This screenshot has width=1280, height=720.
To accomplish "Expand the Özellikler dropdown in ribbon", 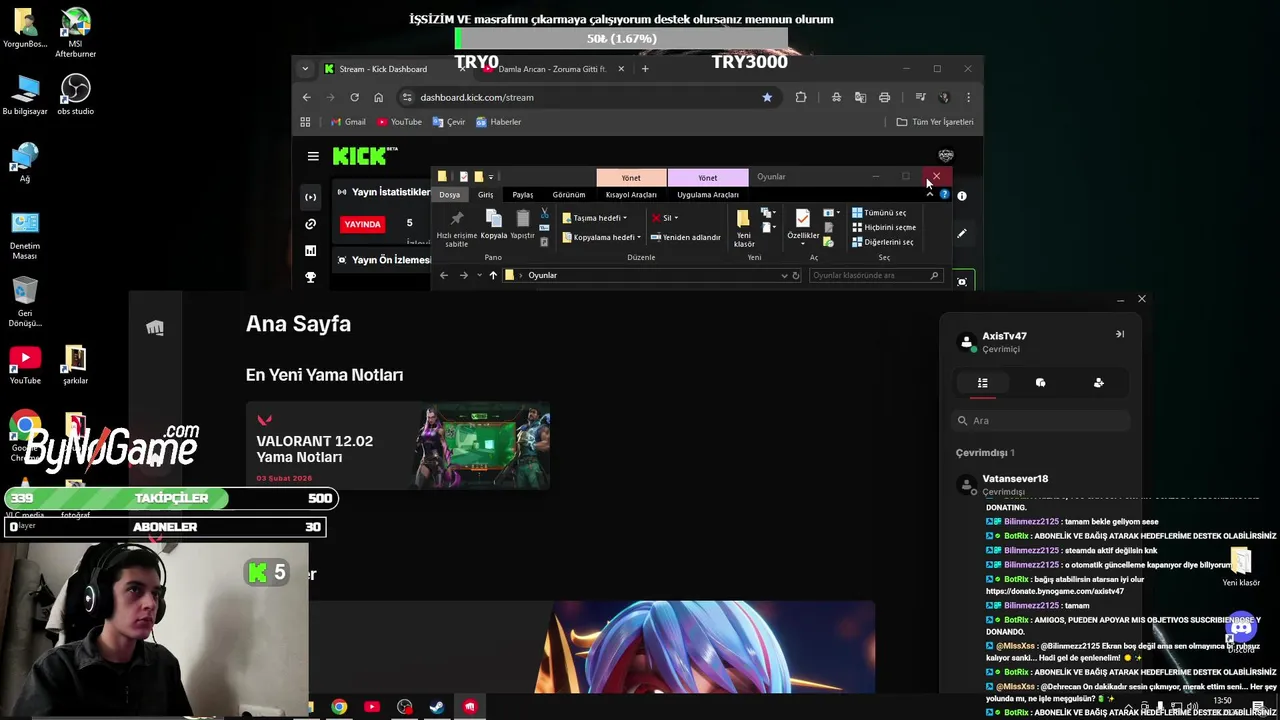I will (802, 242).
